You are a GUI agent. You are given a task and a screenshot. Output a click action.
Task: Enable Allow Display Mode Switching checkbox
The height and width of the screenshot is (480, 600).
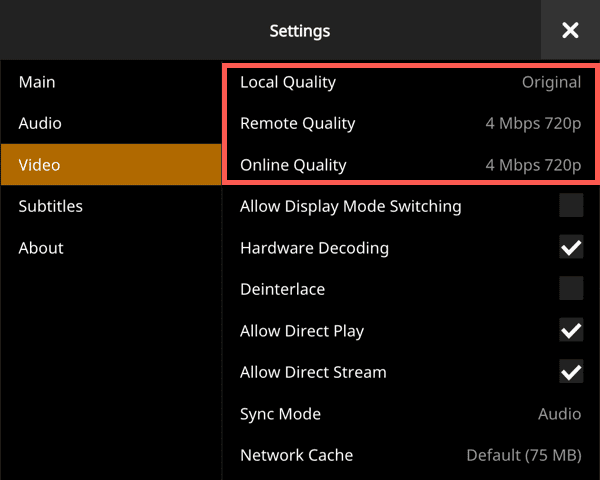[571, 206]
